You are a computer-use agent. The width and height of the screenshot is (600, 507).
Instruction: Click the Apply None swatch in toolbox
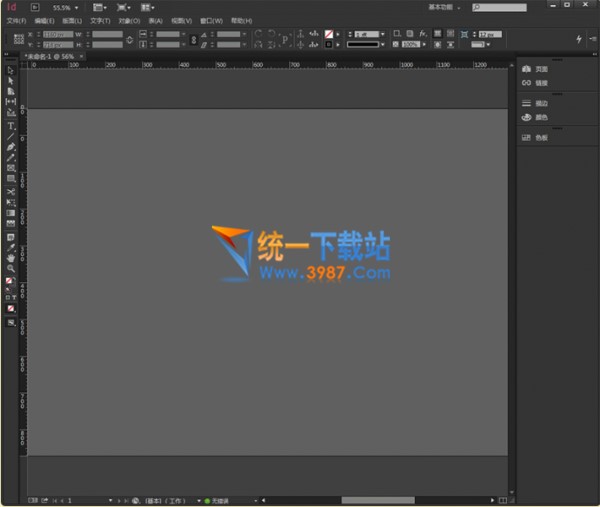(11, 308)
